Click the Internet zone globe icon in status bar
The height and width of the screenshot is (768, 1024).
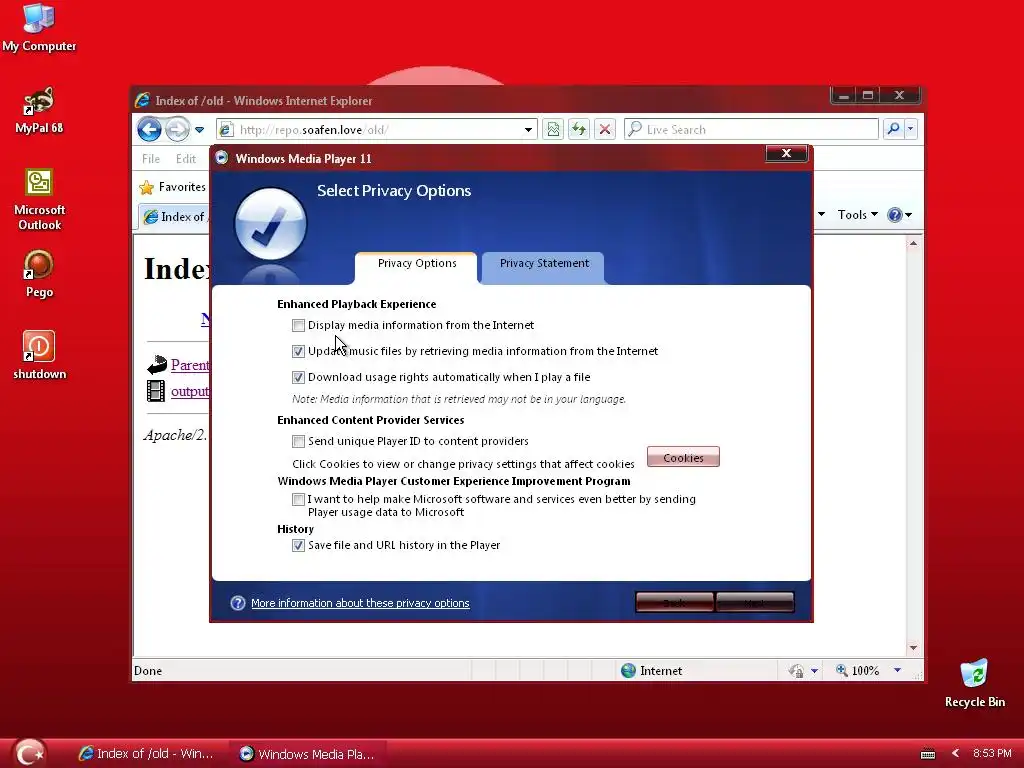628,671
